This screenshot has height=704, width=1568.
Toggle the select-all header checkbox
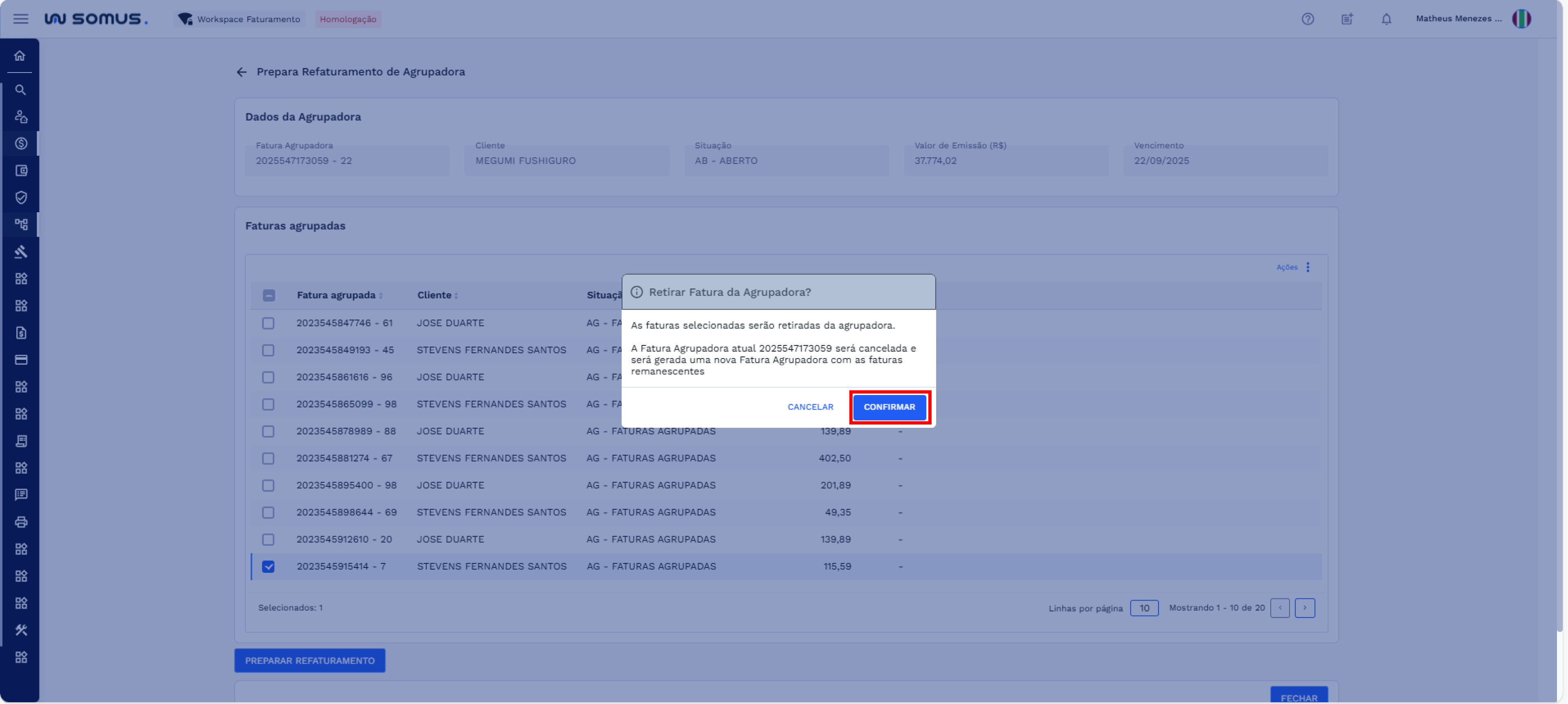[x=268, y=295]
